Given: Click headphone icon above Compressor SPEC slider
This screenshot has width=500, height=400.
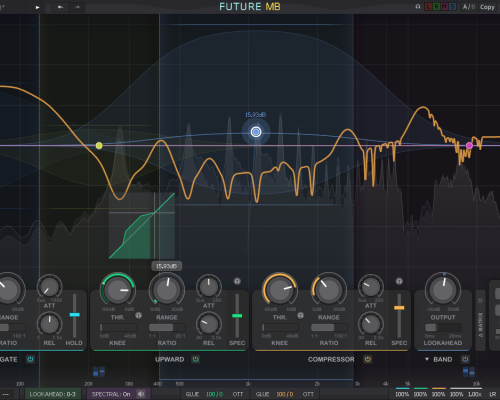Looking at the screenshot, I should (x=399, y=281).
